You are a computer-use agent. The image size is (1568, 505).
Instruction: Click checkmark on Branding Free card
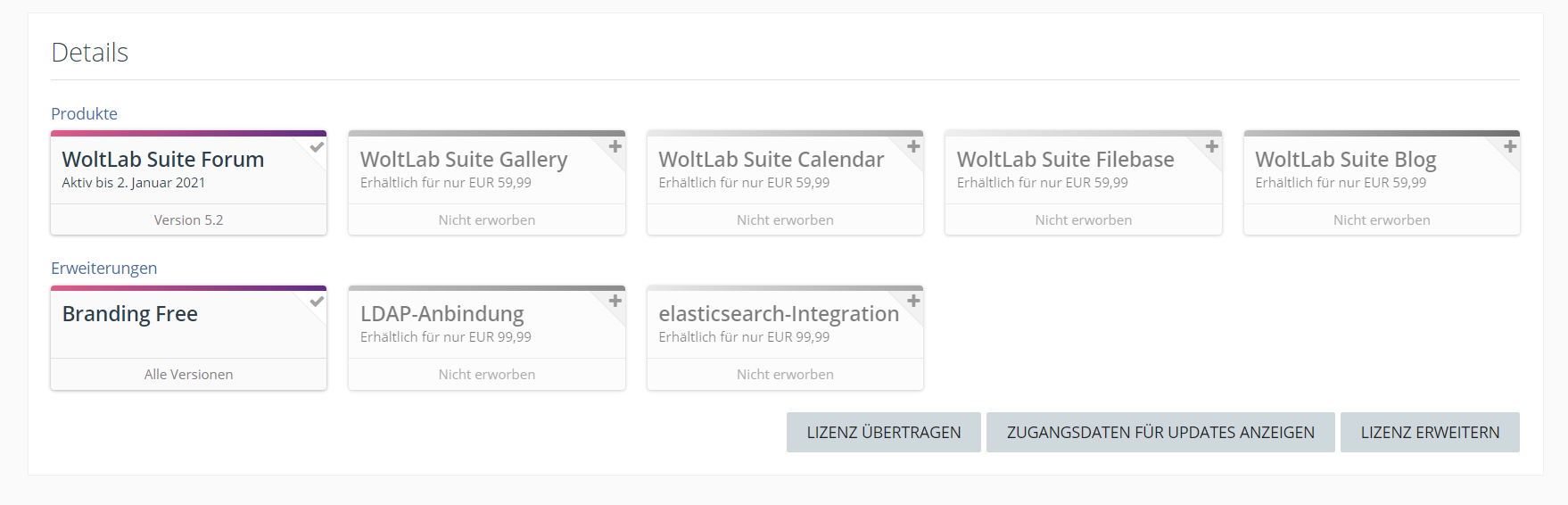317,302
